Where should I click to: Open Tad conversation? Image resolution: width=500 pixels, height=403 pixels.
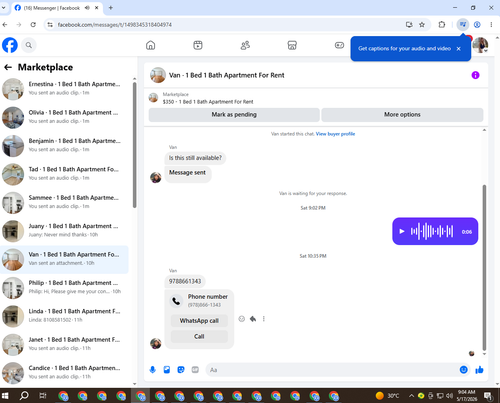point(64,174)
